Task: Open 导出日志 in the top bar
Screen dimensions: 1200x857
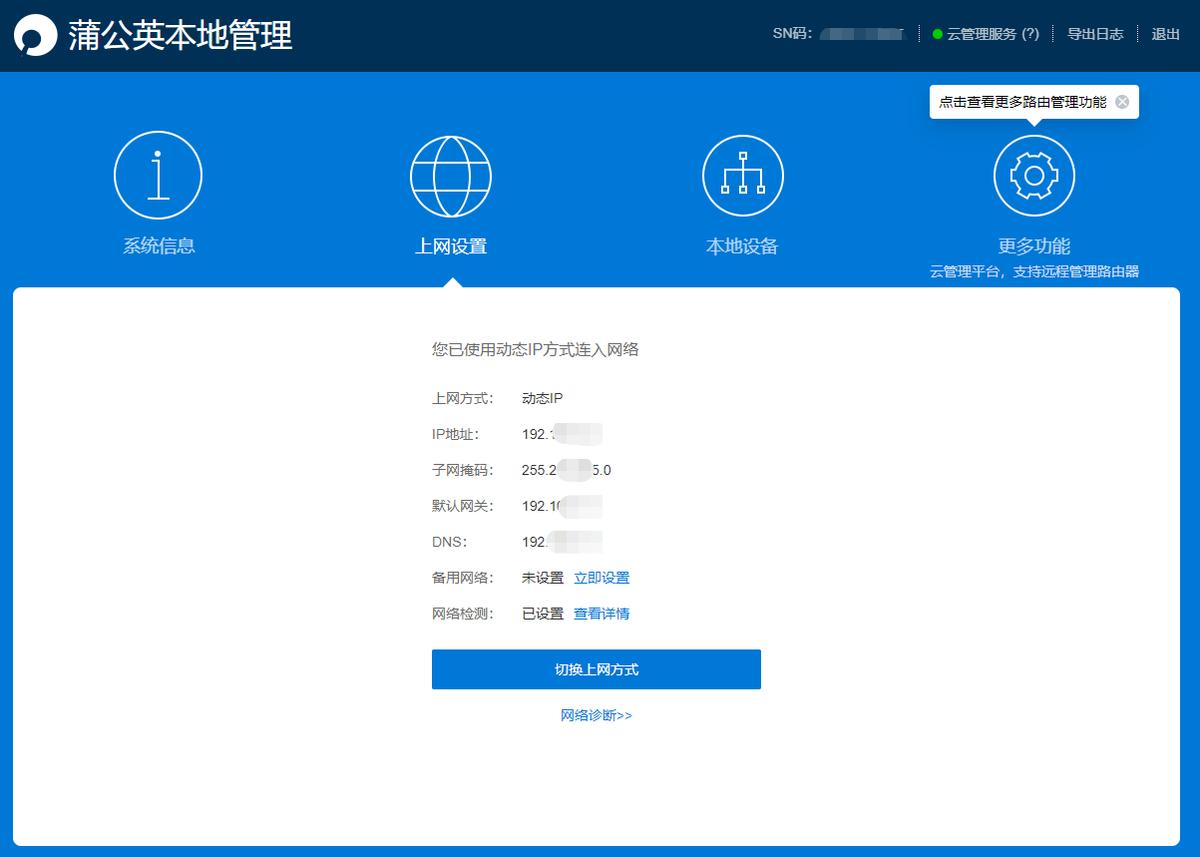Action: [1094, 33]
